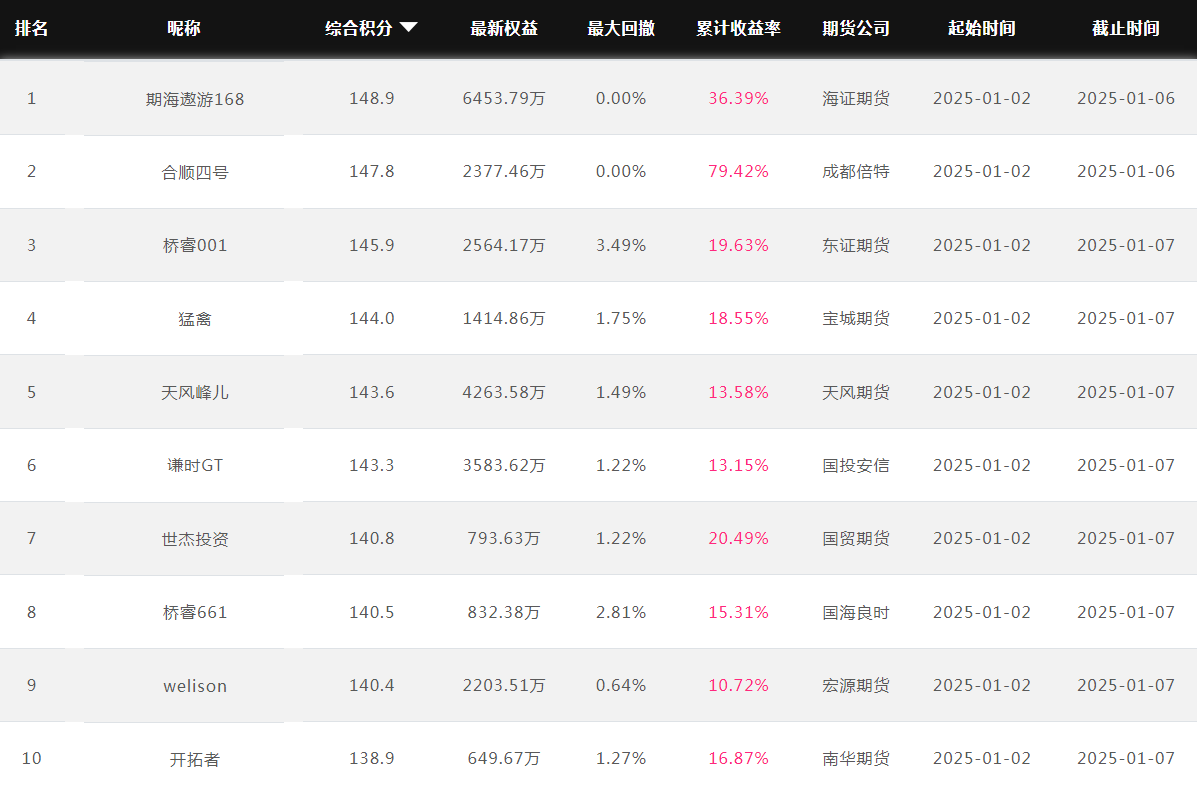Select equity value 2203.51万
The height and width of the screenshot is (793, 1197).
(504, 685)
